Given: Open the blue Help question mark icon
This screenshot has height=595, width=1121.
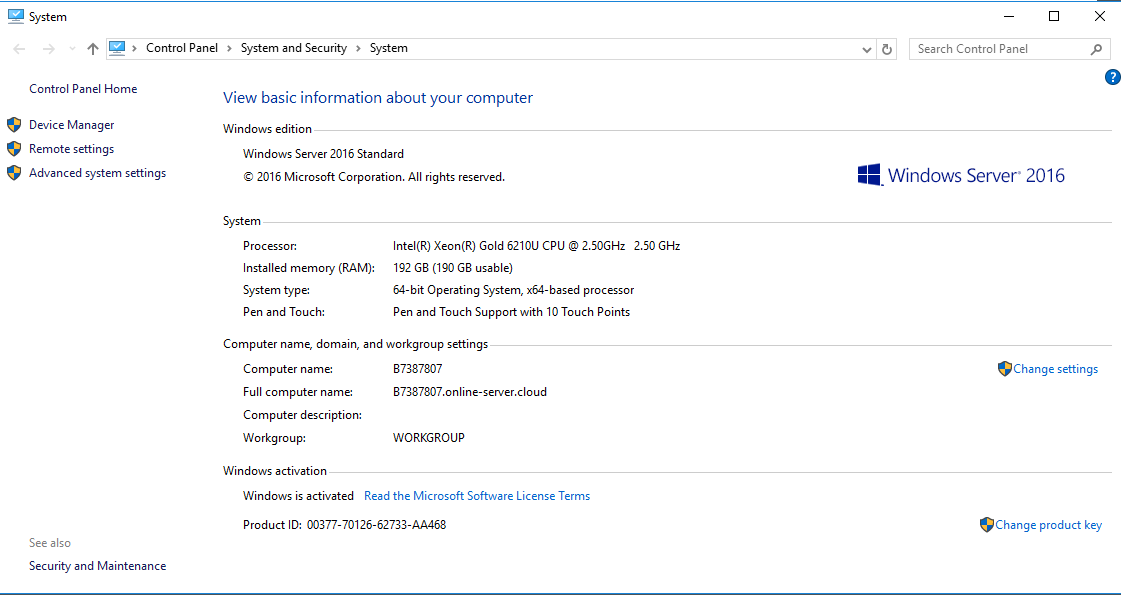Looking at the screenshot, I should click(x=1112, y=77).
